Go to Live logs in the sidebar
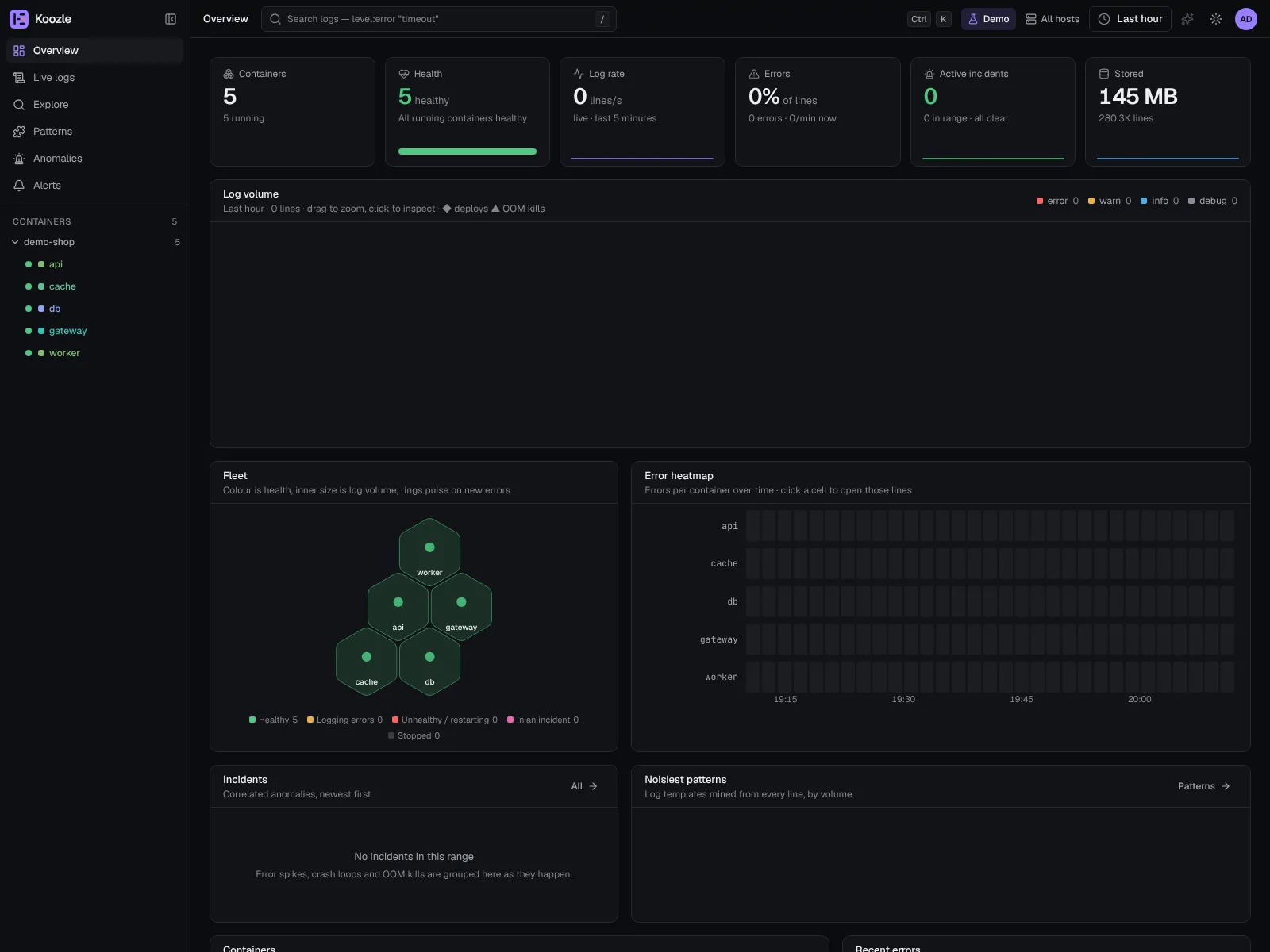The width and height of the screenshot is (1270, 952). click(95, 78)
